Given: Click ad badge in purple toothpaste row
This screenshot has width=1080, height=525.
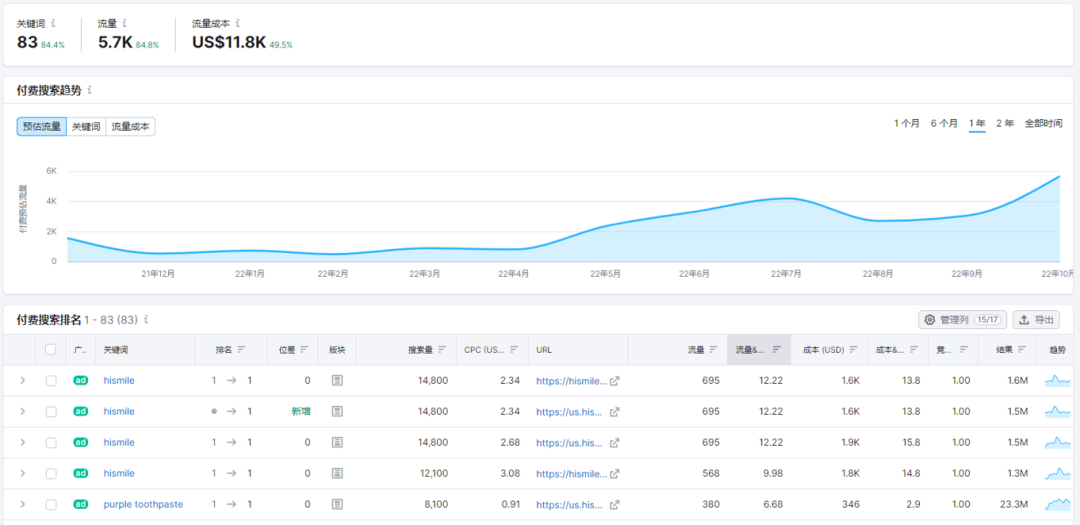Looking at the screenshot, I should [x=81, y=504].
